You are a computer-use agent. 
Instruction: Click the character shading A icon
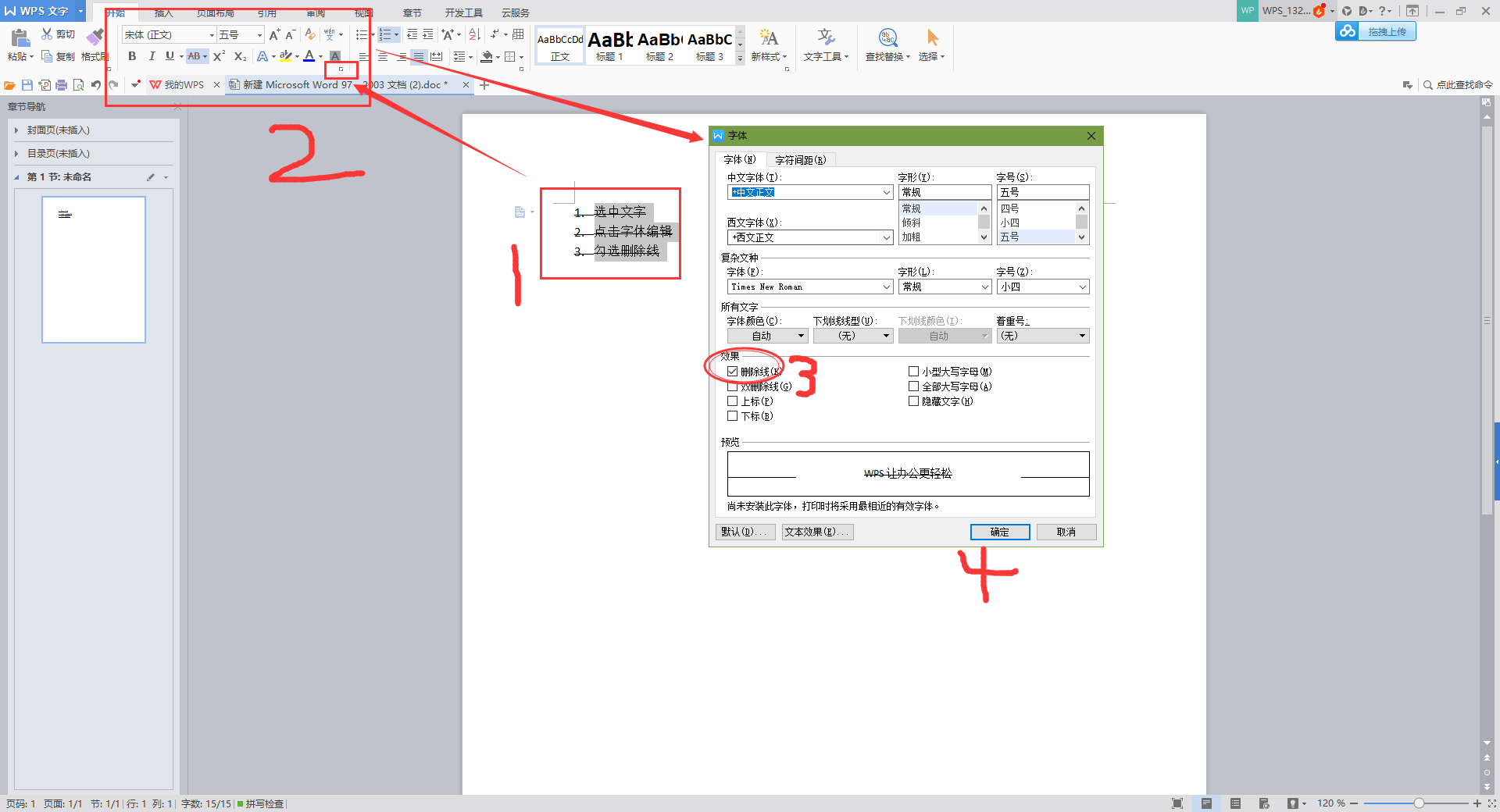[335, 56]
